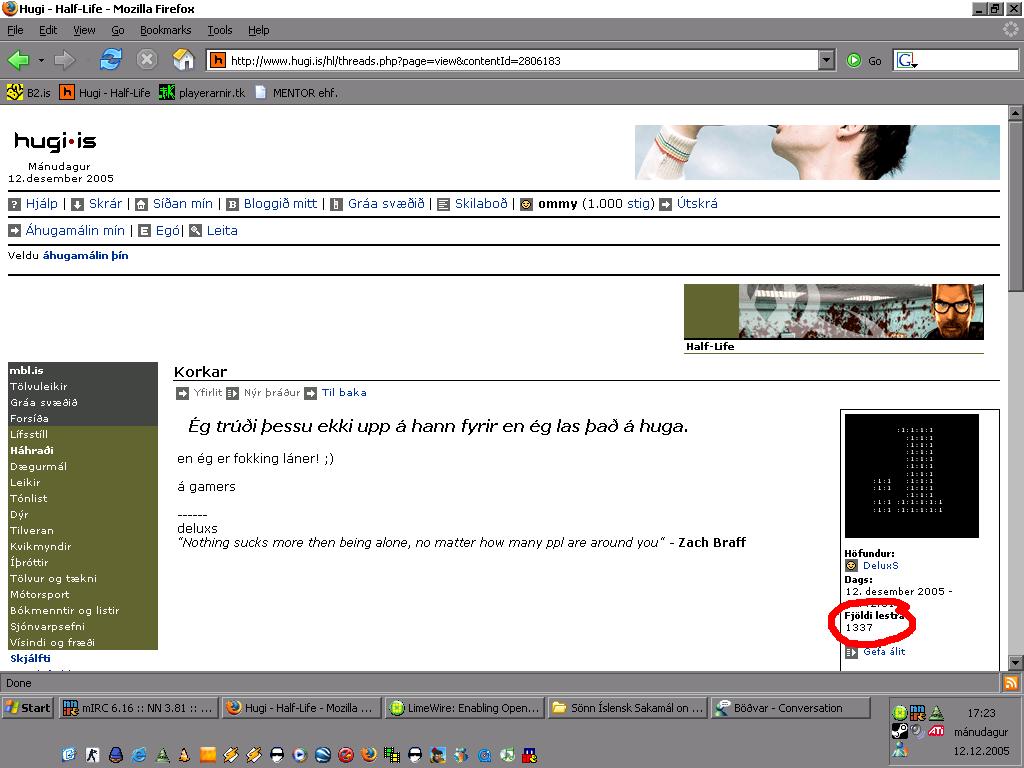
Task: Open the Skilaboð messages link
Action: (481, 204)
